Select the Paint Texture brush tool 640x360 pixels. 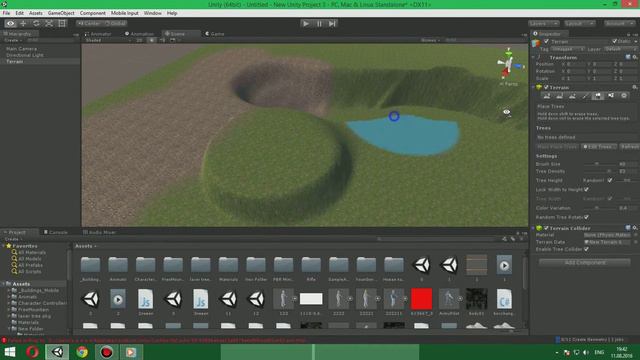585,96
